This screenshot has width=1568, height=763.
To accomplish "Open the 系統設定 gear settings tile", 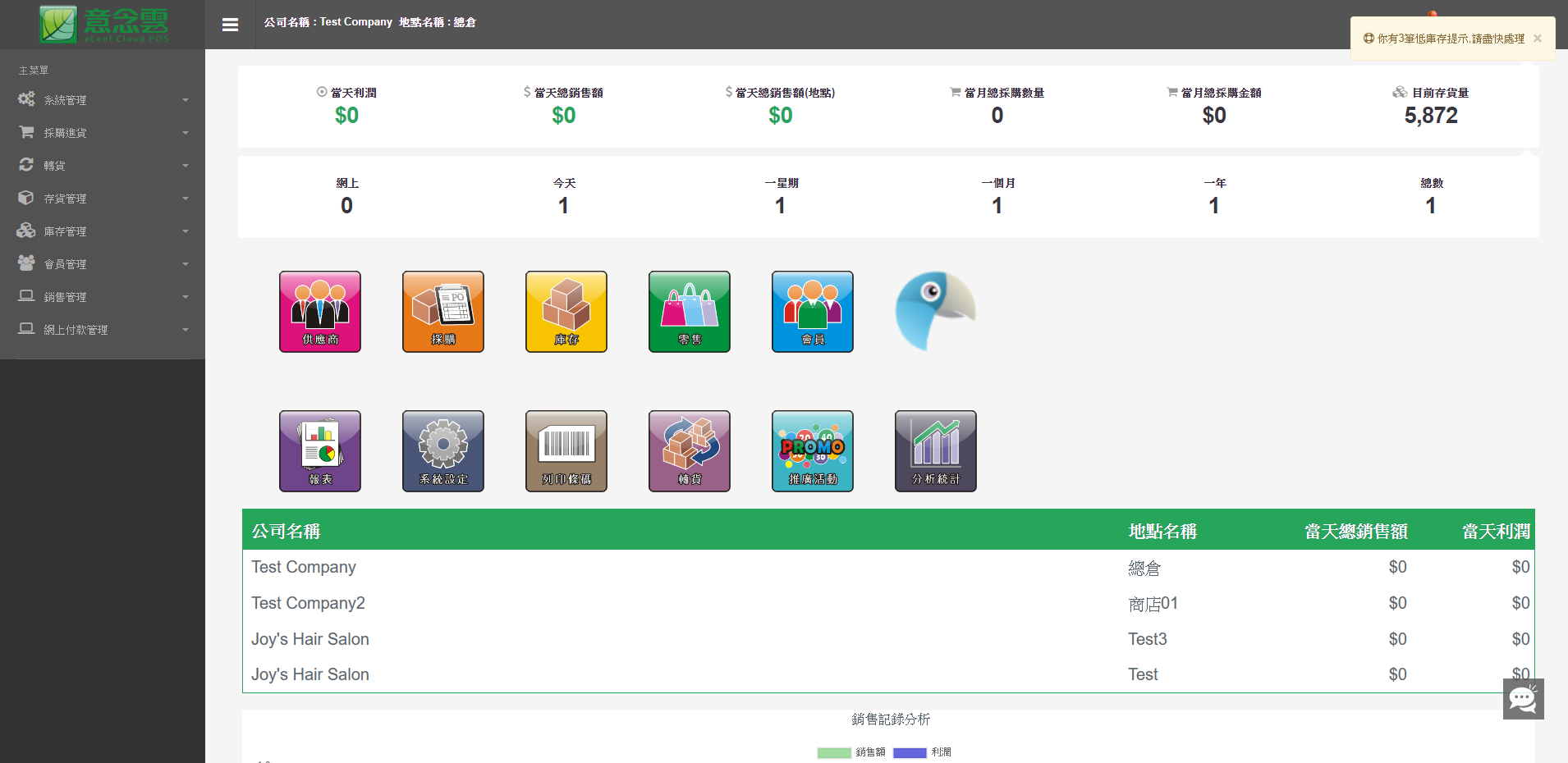I will [443, 451].
